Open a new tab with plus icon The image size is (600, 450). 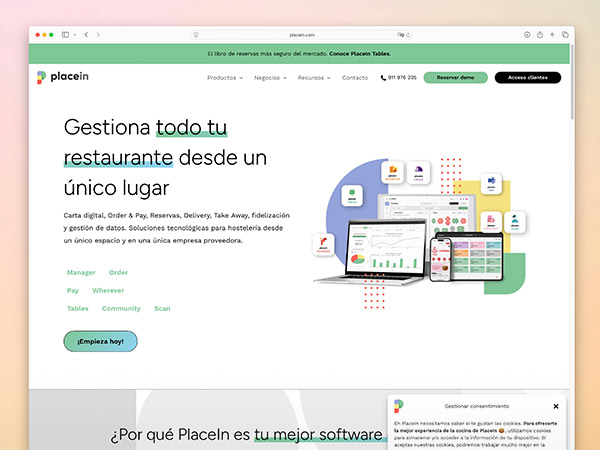coord(552,34)
